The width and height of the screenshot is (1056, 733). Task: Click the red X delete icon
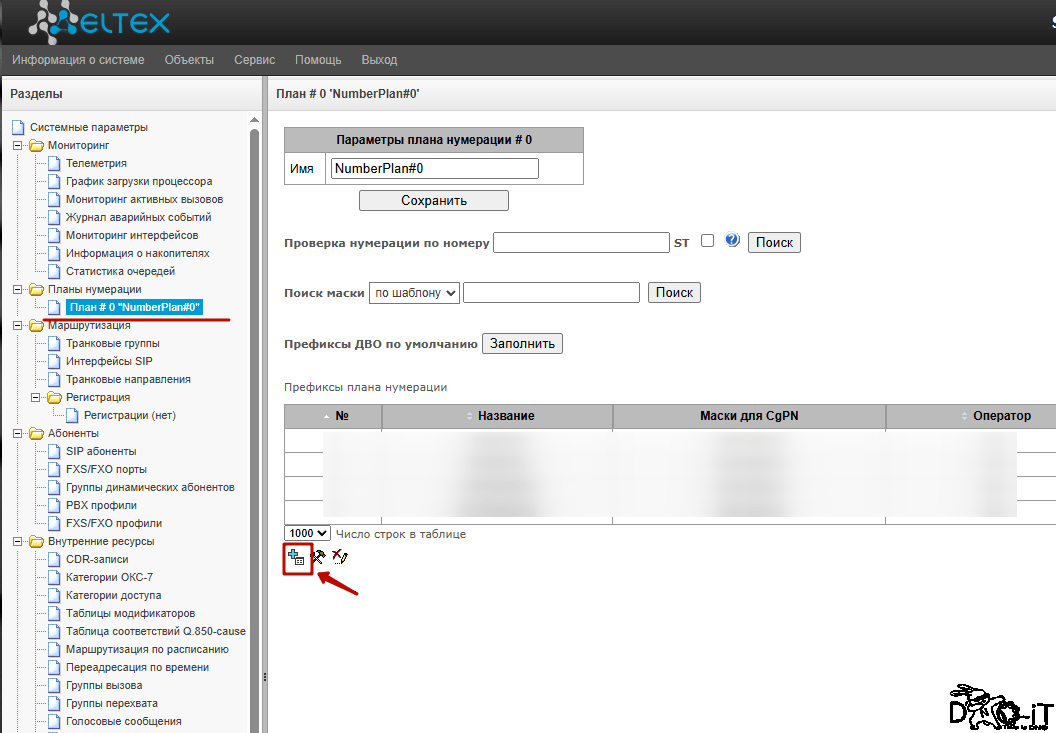pos(339,556)
